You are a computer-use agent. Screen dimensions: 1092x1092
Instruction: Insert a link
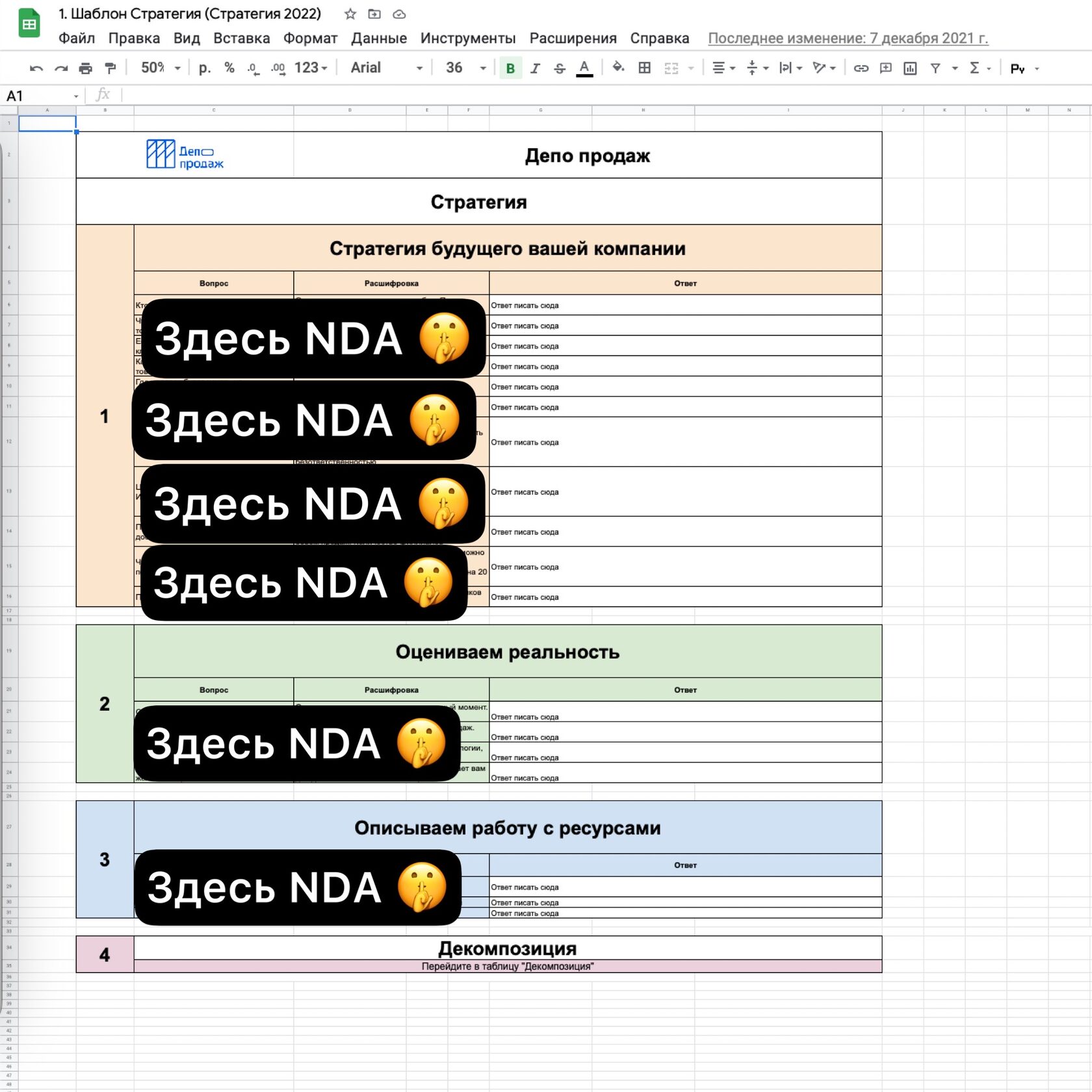pyautogui.click(x=861, y=68)
